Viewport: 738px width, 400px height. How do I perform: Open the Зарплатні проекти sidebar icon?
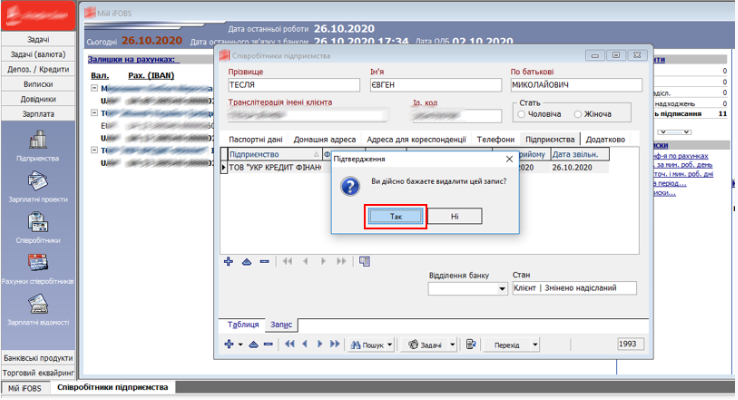pos(38,181)
